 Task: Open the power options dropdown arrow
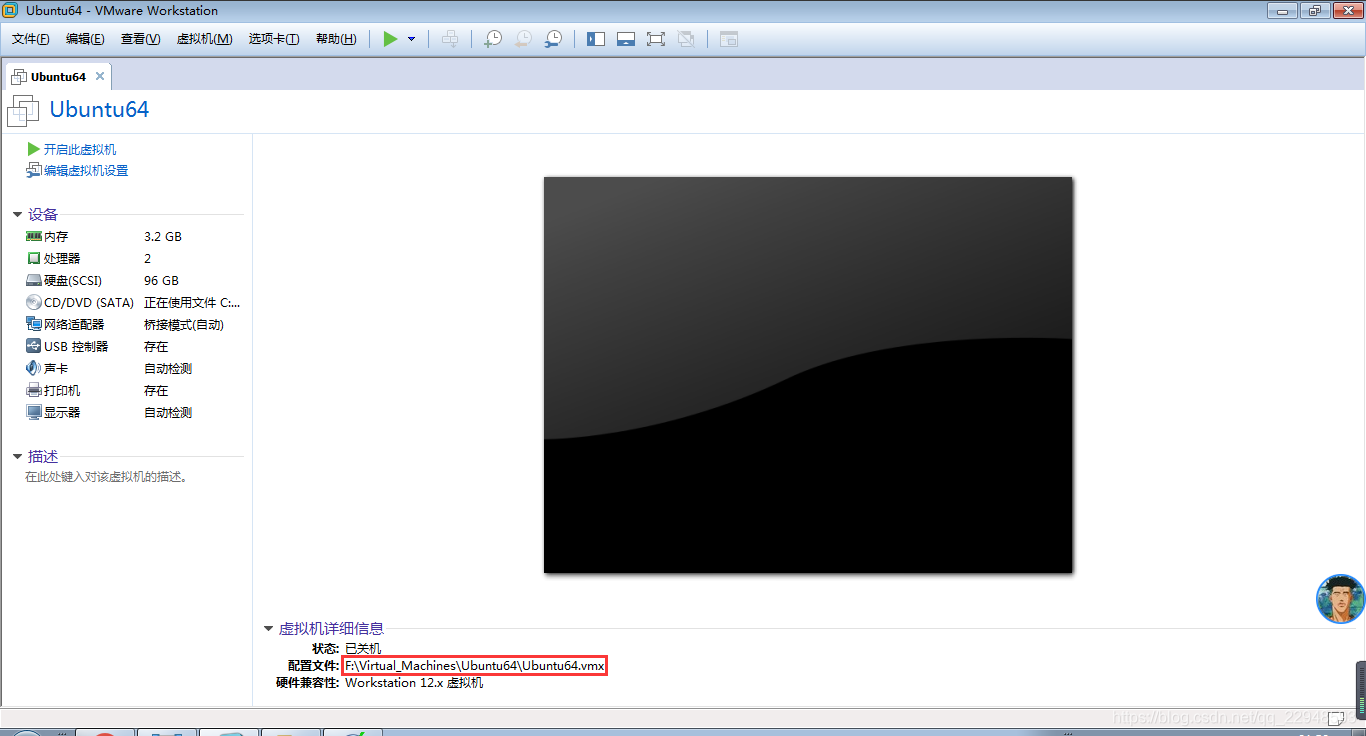point(411,39)
